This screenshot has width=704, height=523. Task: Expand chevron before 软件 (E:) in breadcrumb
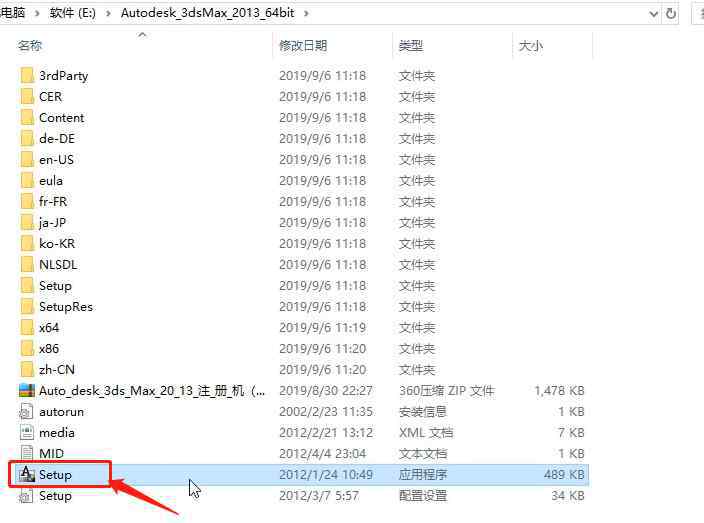click(37, 13)
